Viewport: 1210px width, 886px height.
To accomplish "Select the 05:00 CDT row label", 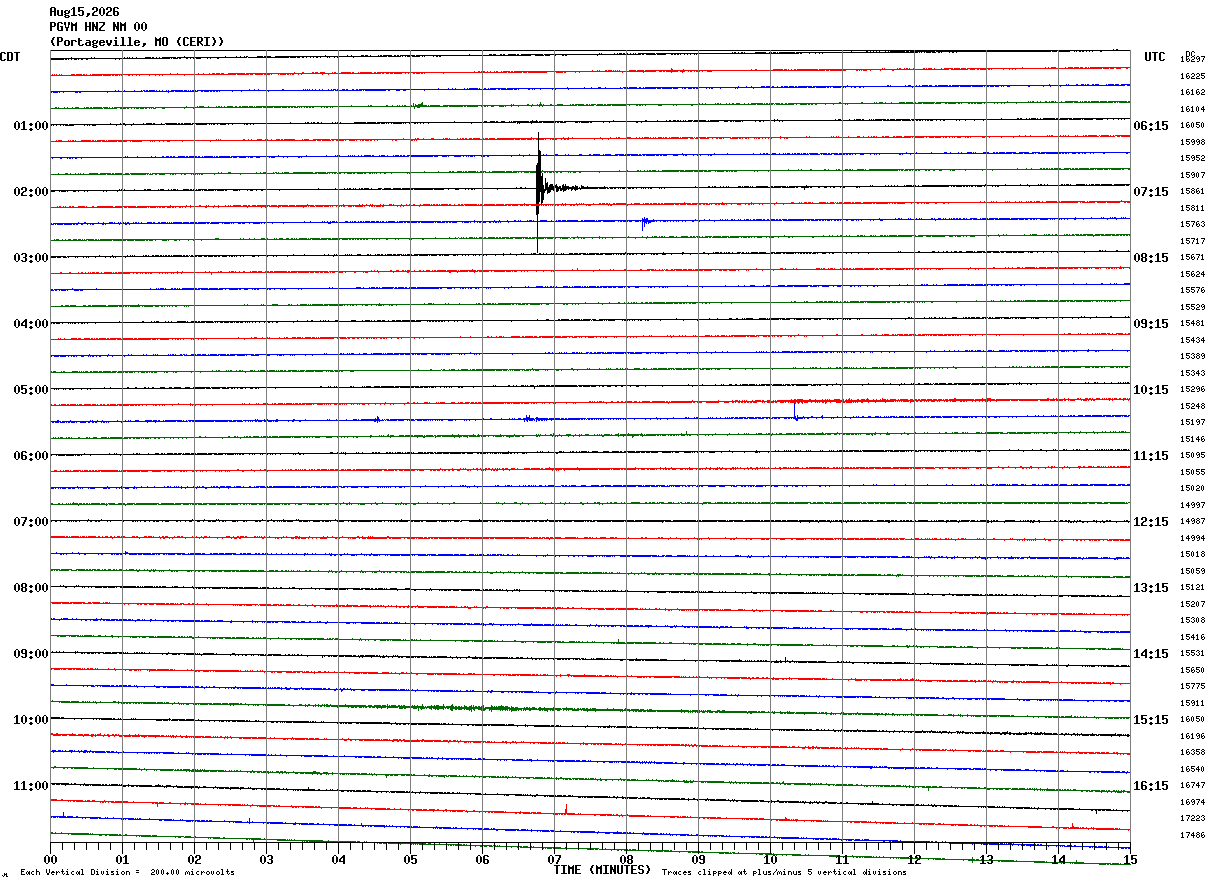I will pos(31,390).
